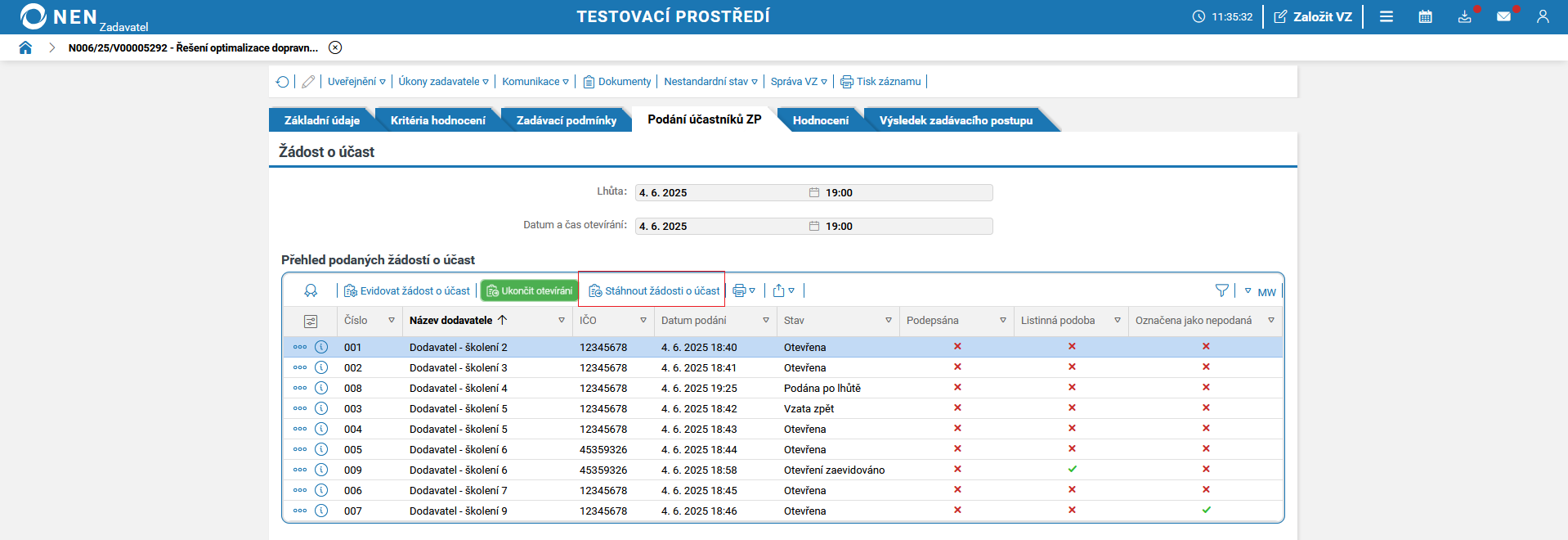Image resolution: width=1568 pixels, height=540 pixels.
Task: Switch to the Základní údaje tab
Action: point(322,120)
